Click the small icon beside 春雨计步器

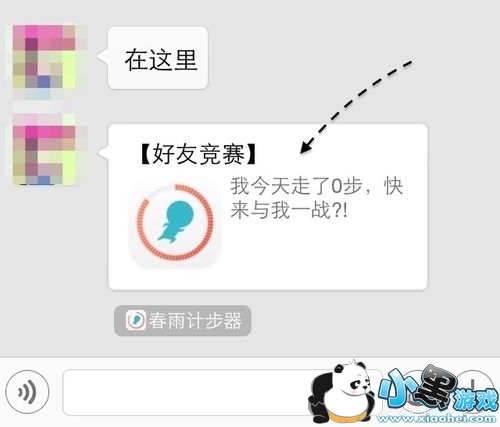(x=136, y=320)
